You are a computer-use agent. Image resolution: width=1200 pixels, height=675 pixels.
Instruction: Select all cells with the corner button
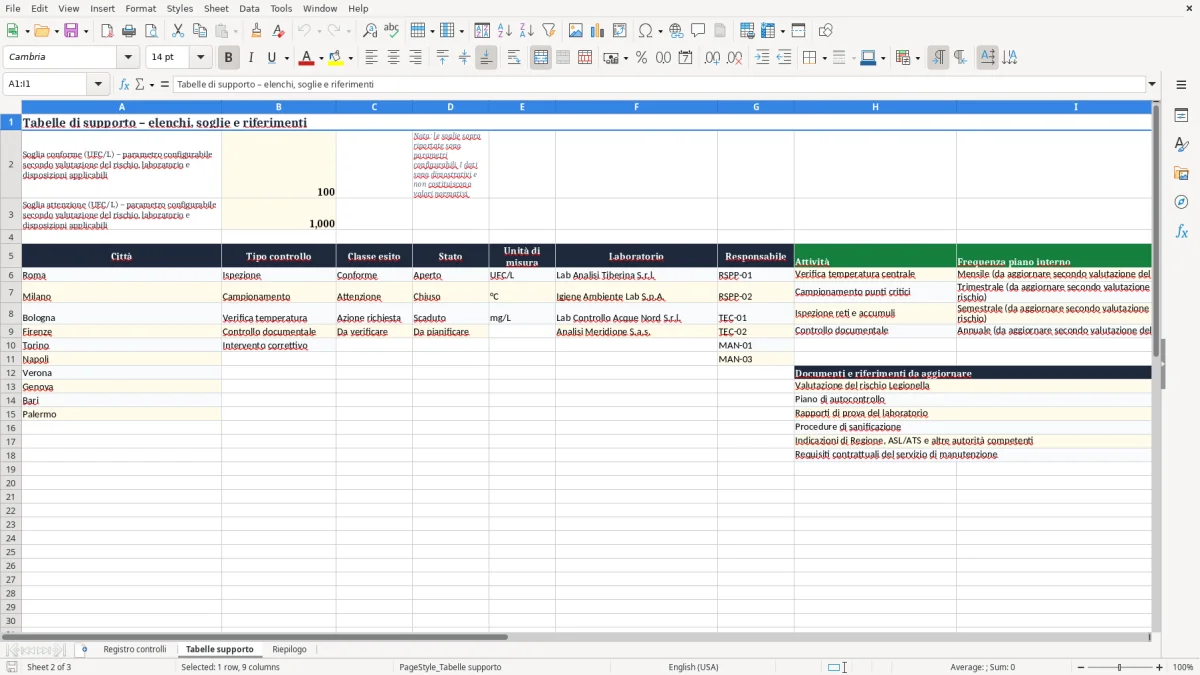coord(11,107)
